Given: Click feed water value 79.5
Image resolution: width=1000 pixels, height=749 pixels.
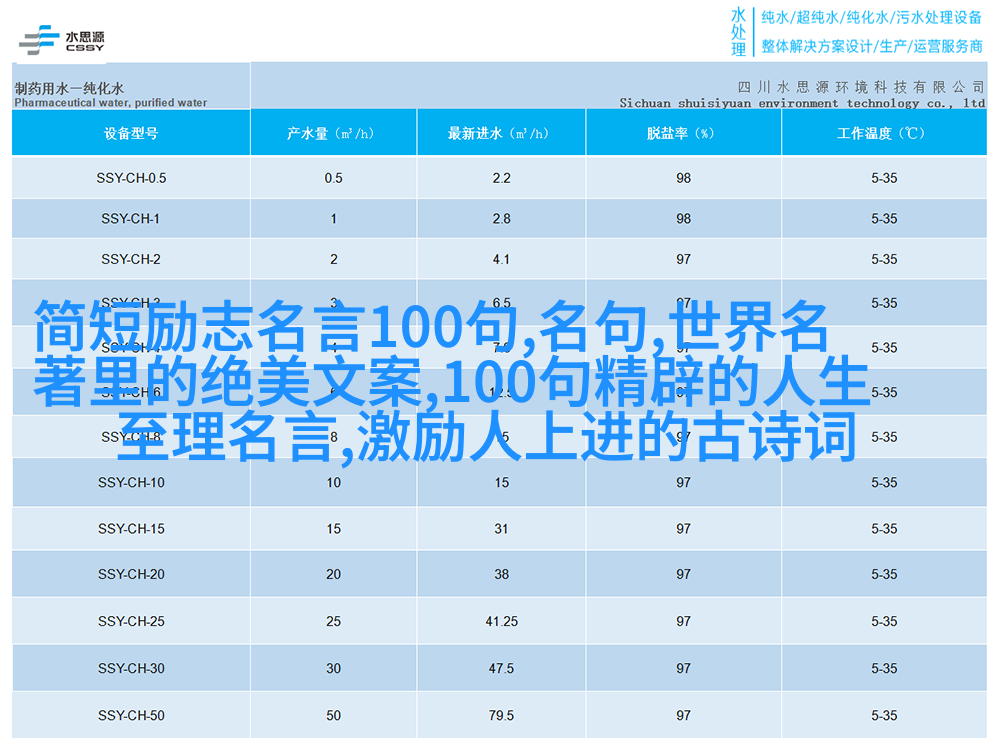Looking at the screenshot, I should (x=501, y=716).
